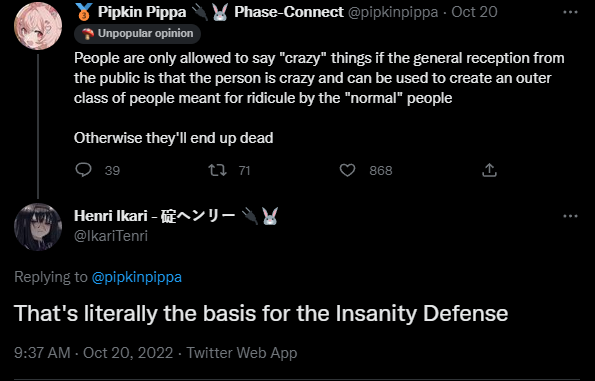The image size is (595, 381).
Task: Click the 868 likes count
Action: point(381,171)
